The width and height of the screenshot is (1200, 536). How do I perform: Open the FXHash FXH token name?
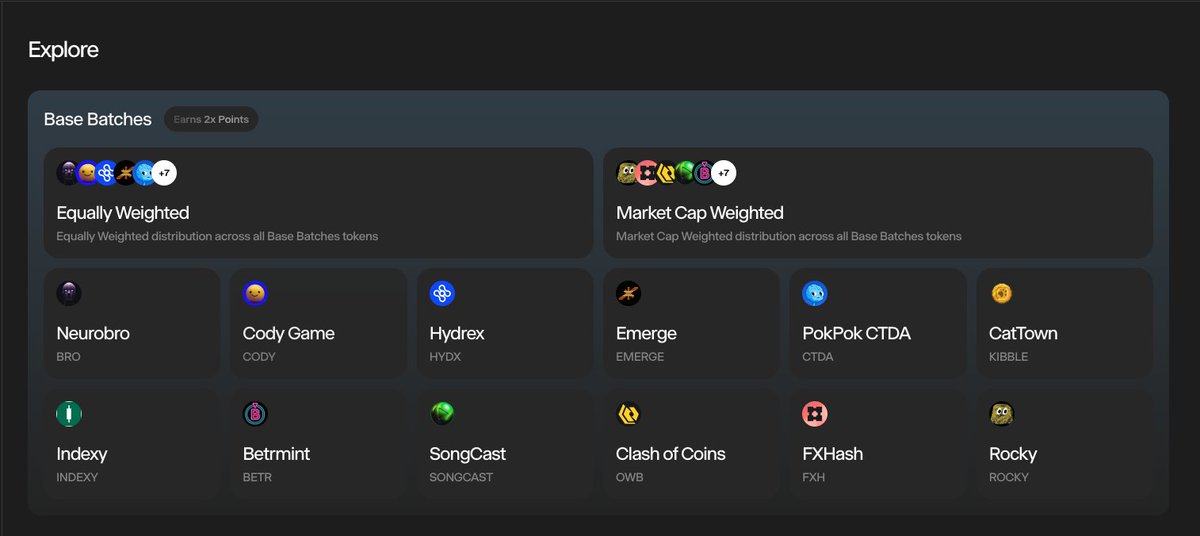tap(832, 453)
